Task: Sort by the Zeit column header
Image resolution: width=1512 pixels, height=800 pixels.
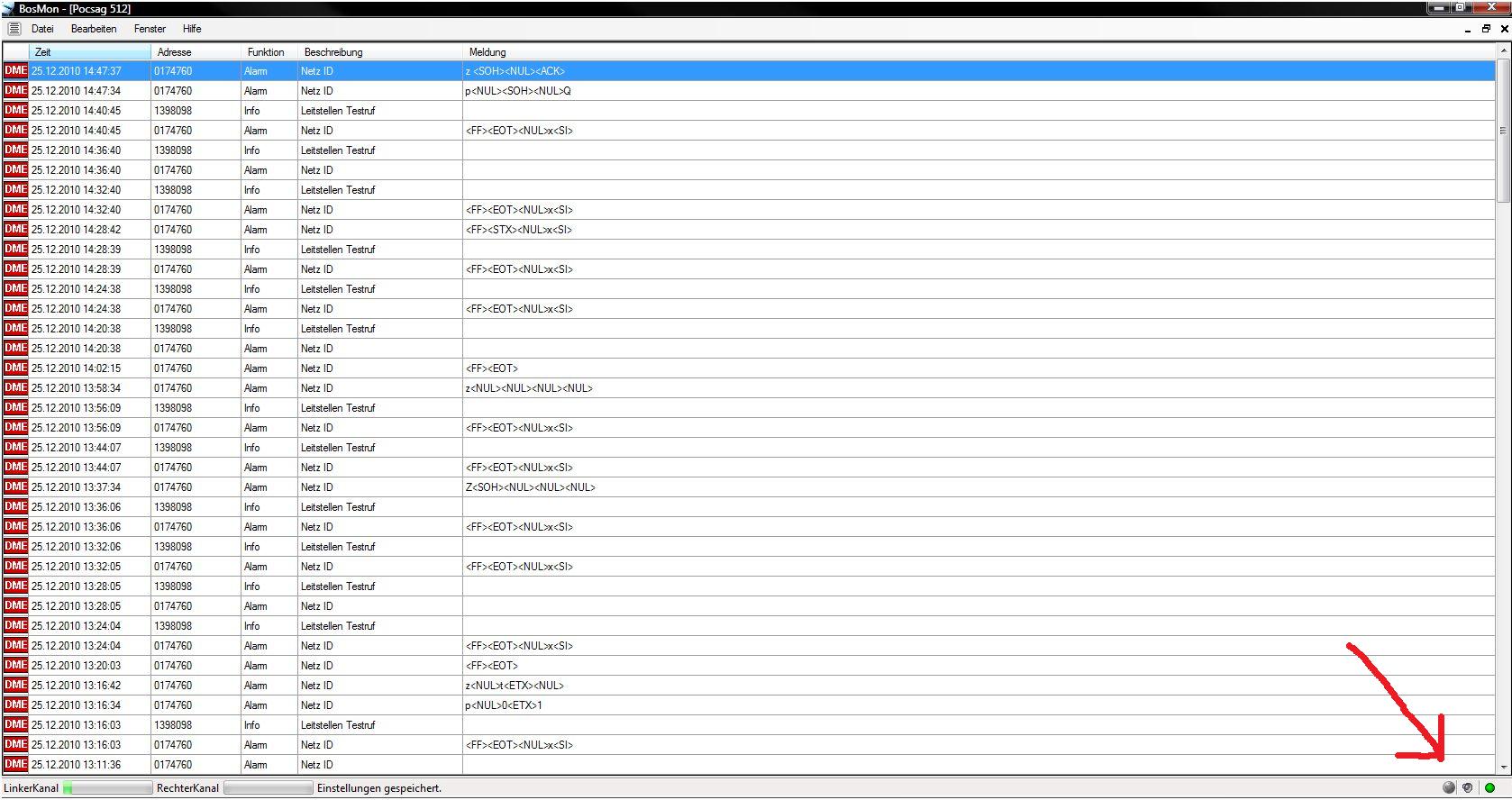Action: 90,52
